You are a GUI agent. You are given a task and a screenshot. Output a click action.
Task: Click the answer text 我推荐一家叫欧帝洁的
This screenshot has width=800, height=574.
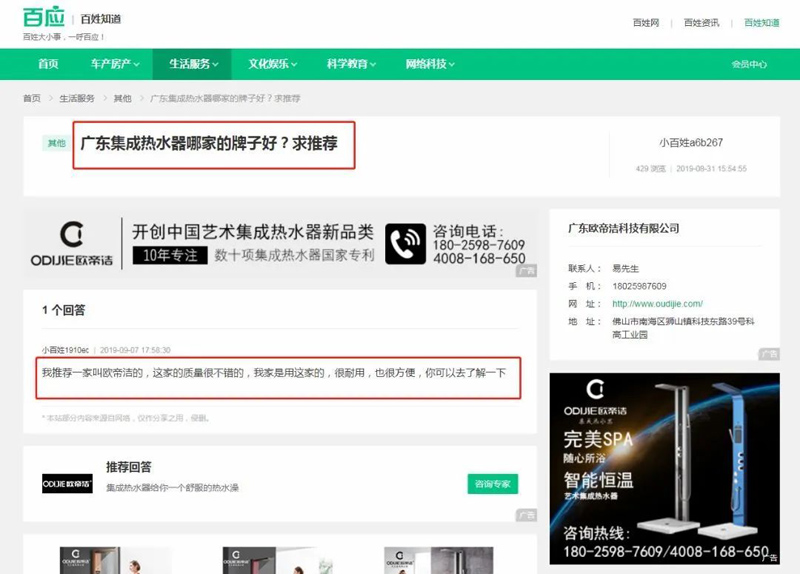[273, 373]
